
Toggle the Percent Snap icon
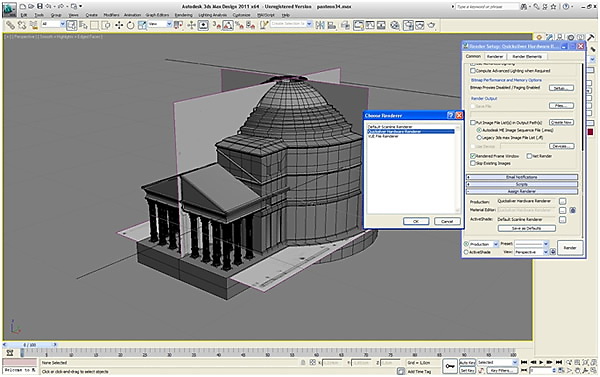tap(240, 25)
